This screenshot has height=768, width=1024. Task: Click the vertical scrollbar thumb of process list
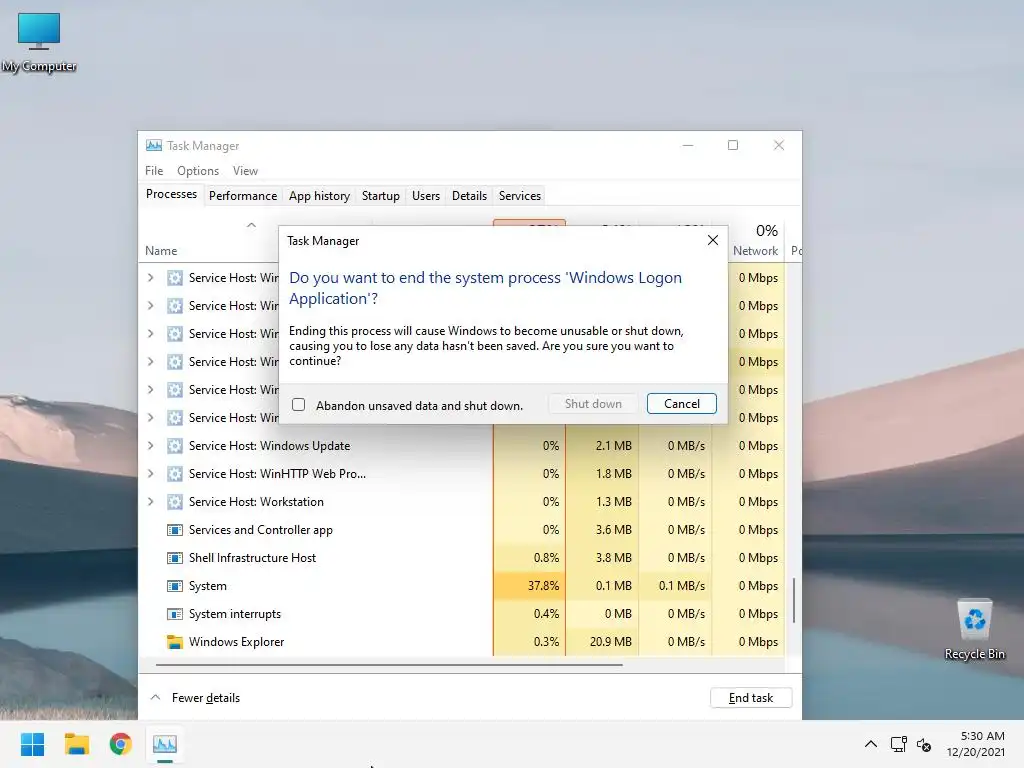793,600
